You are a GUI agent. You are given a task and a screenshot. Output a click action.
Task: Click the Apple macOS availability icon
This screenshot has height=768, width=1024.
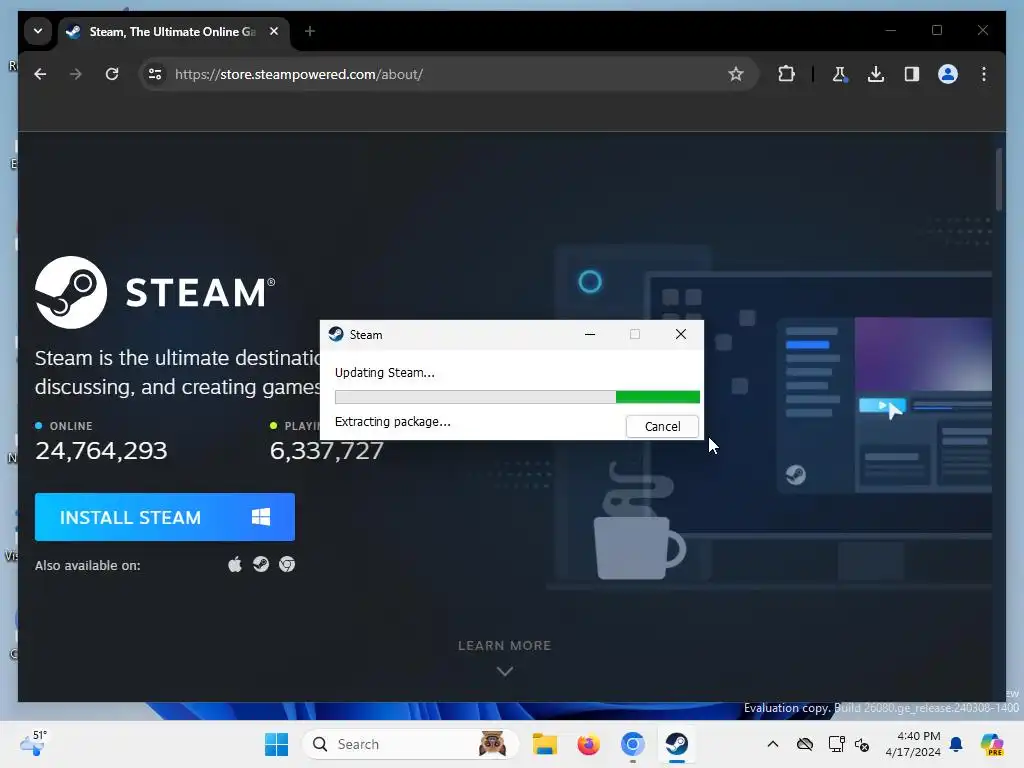tap(235, 564)
